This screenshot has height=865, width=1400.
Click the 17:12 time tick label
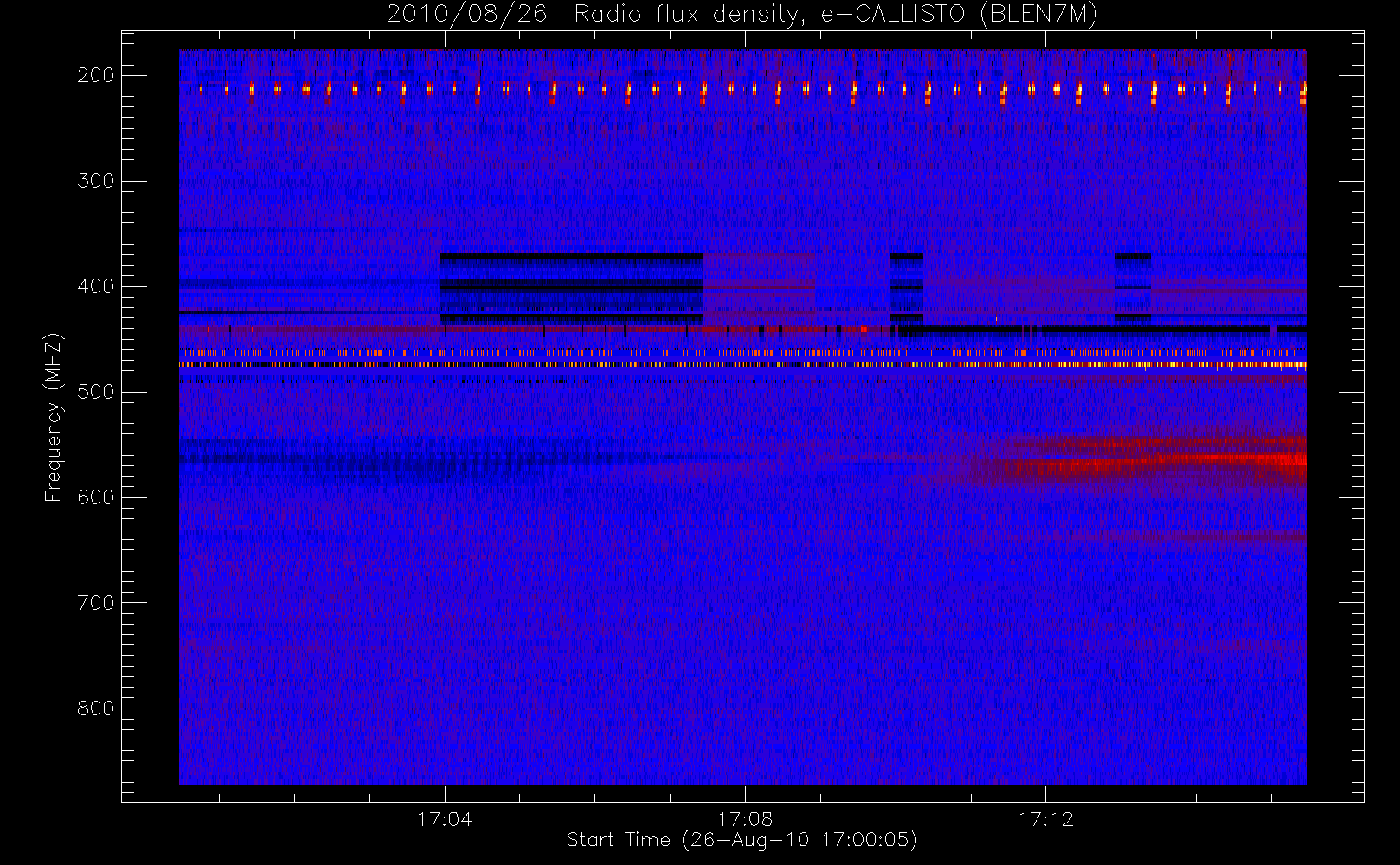1045,819
